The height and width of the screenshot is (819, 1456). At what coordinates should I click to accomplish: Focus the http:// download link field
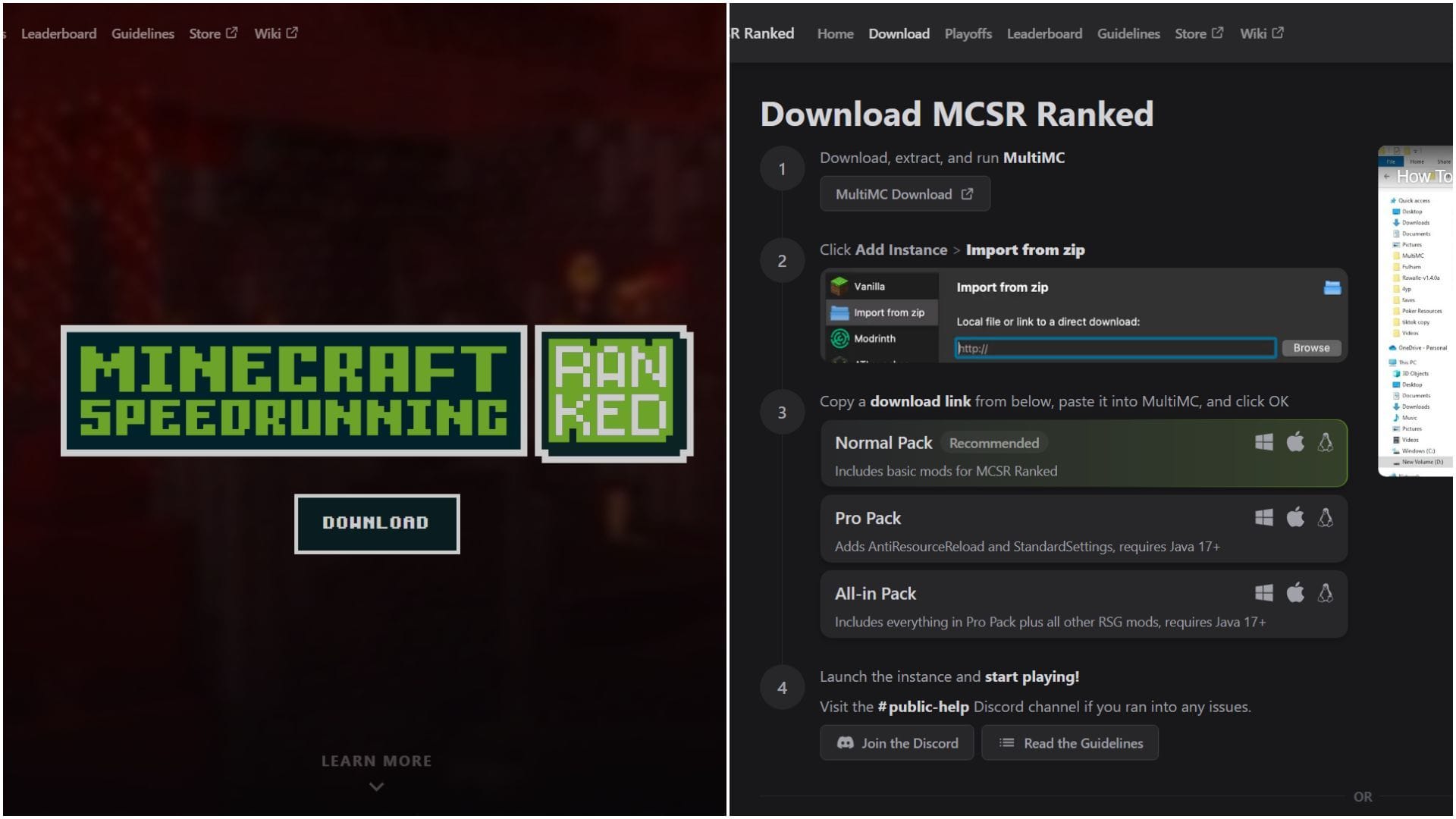[x=1115, y=348]
